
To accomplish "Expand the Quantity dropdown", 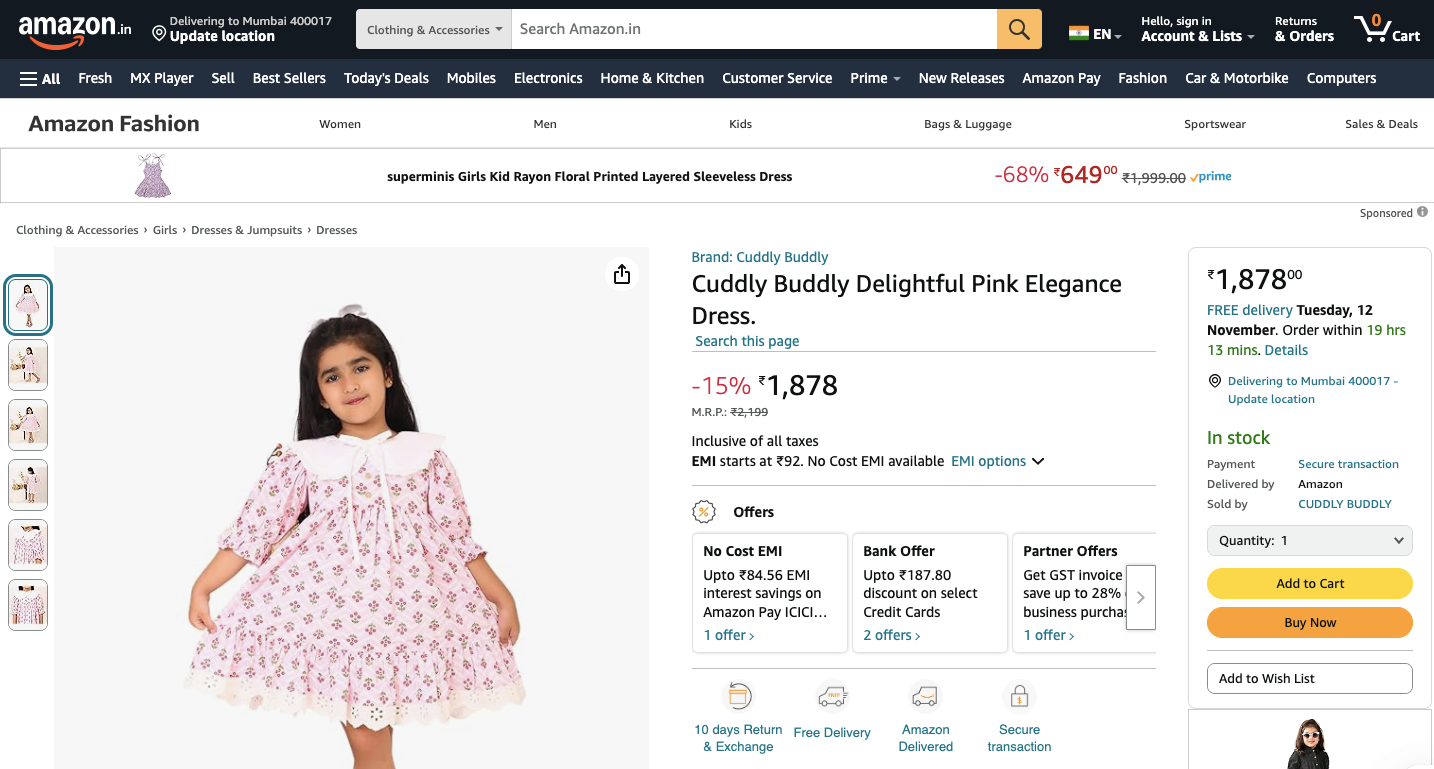I will click(1309, 541).
